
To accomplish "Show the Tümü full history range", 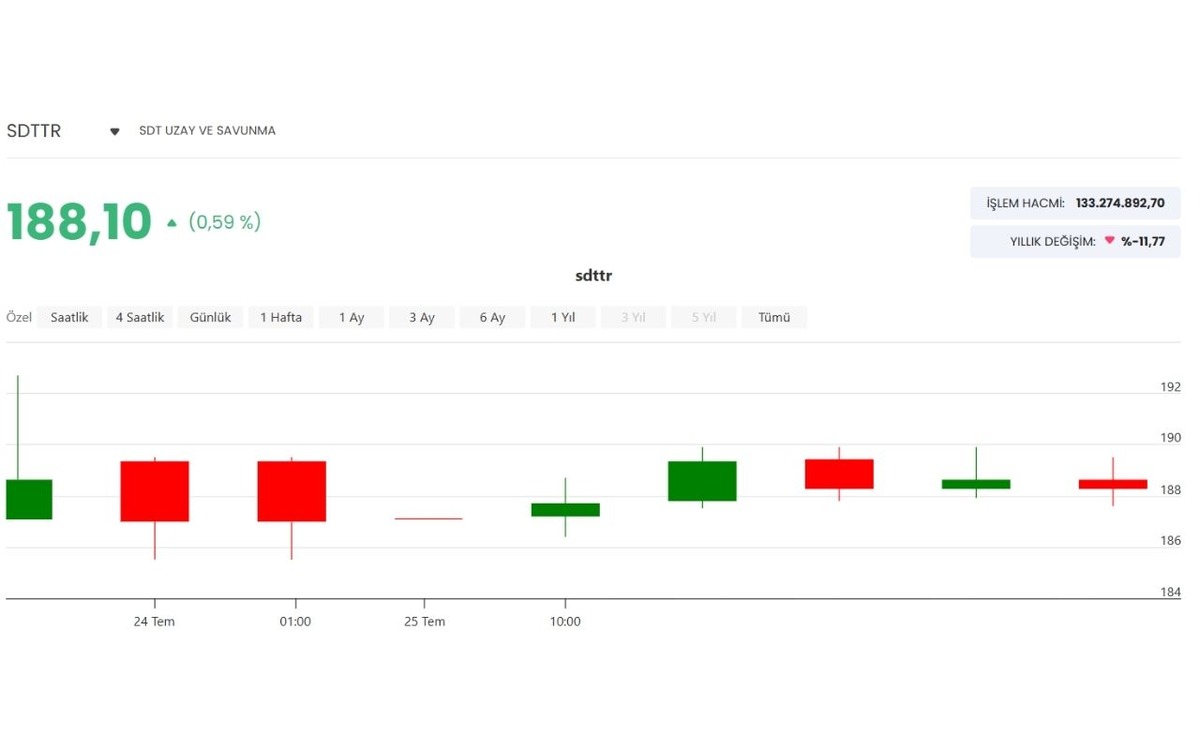I will pos(774,317).
